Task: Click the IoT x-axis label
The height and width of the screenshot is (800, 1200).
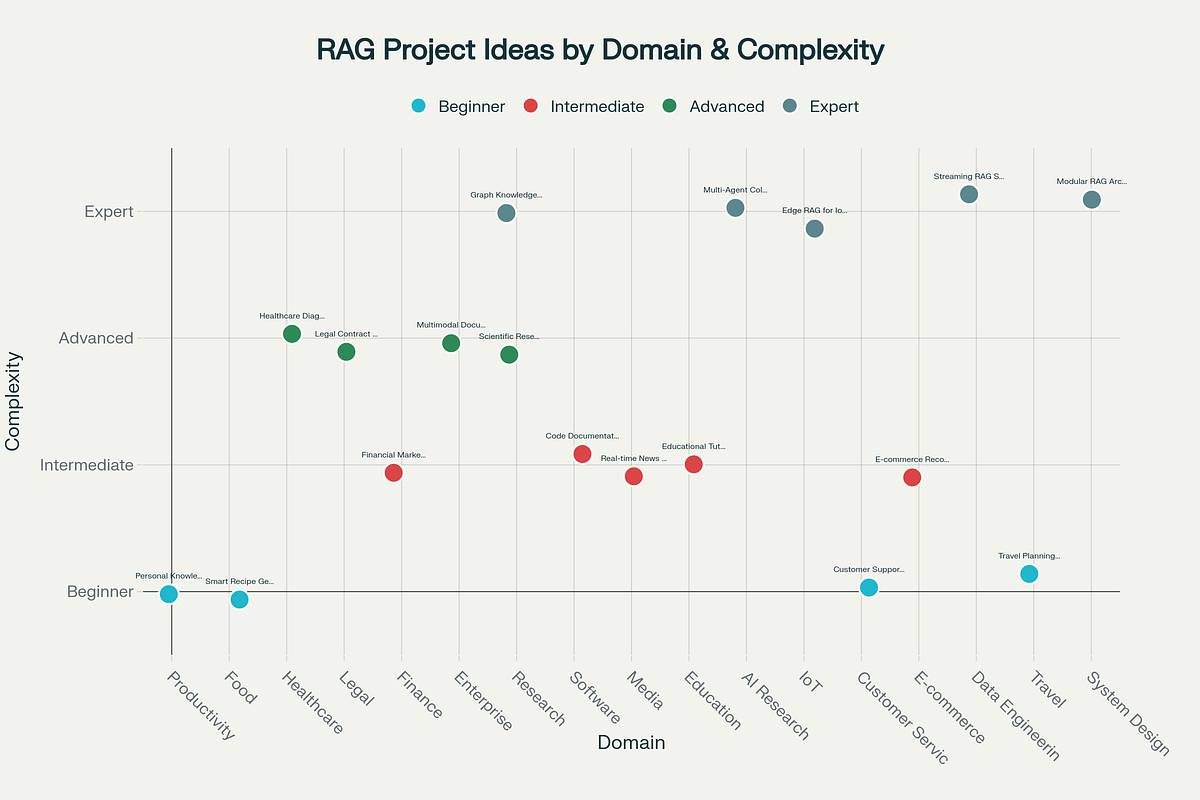Action: point(811,683)
